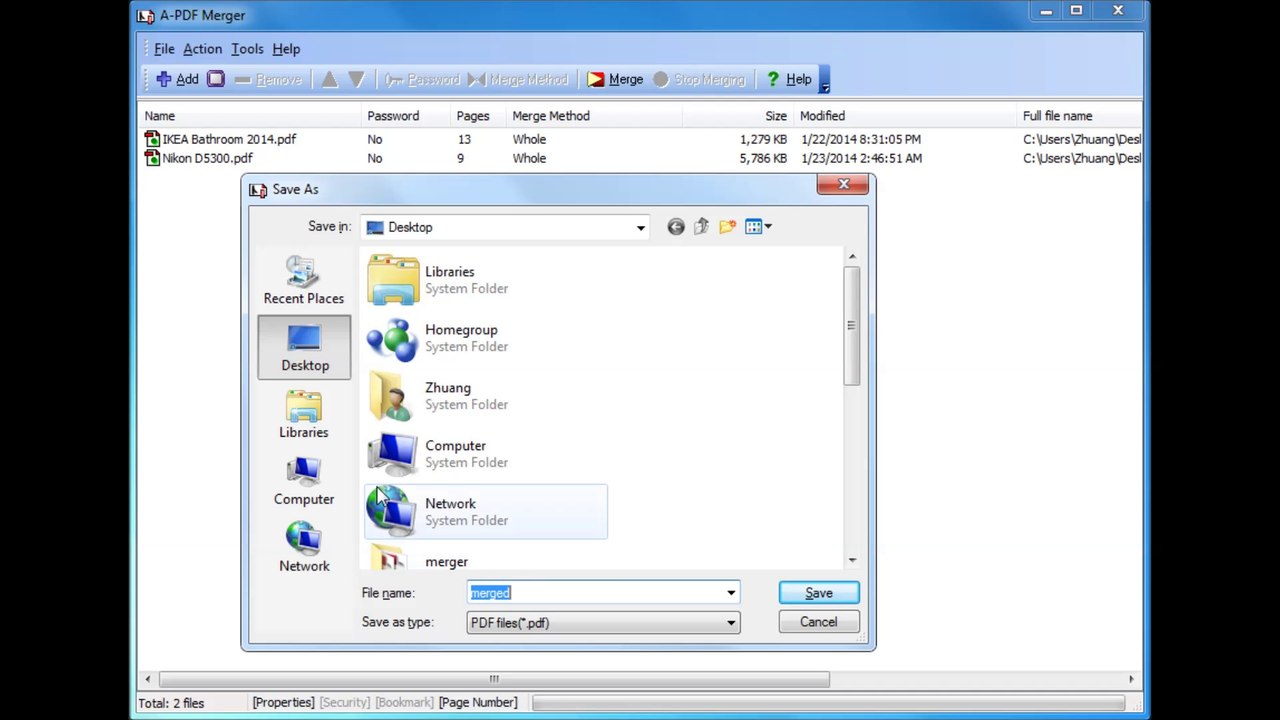Open the View menu icon dropdown
This screenshot has height=720, width=1280.
click(758, 227)
